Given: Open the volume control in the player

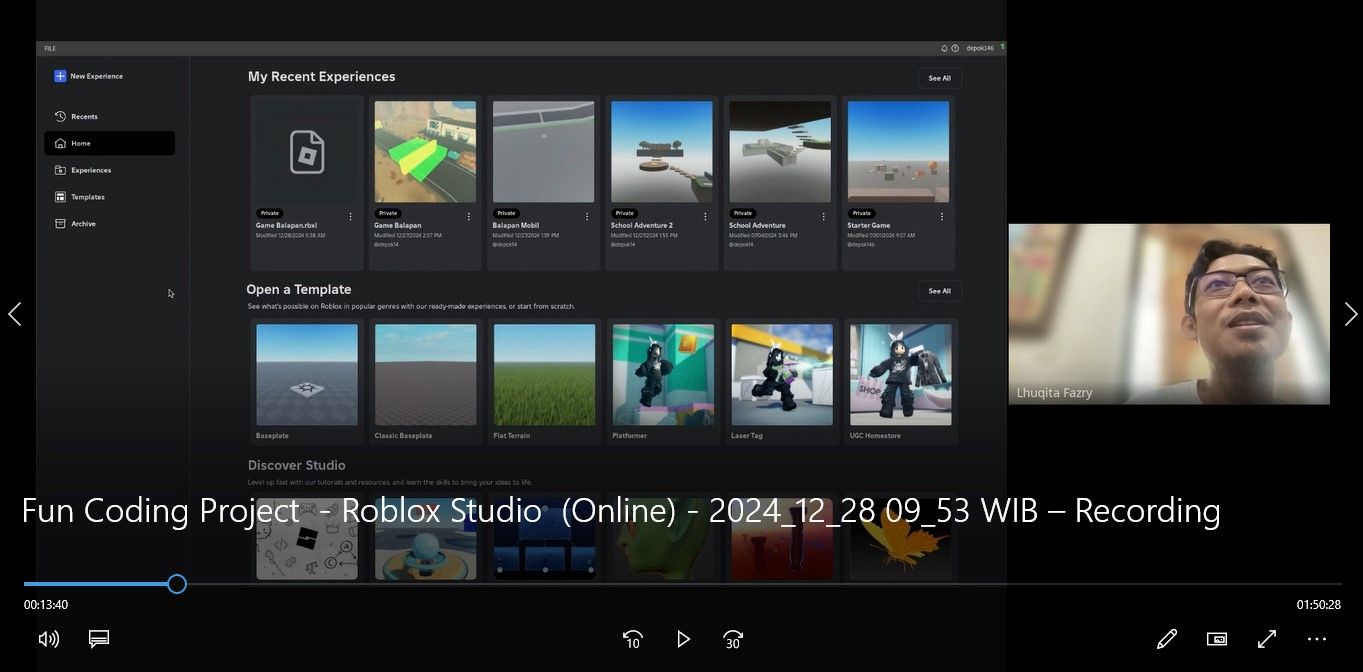Looking at the screenshot, I should click(x=48, y=639).
